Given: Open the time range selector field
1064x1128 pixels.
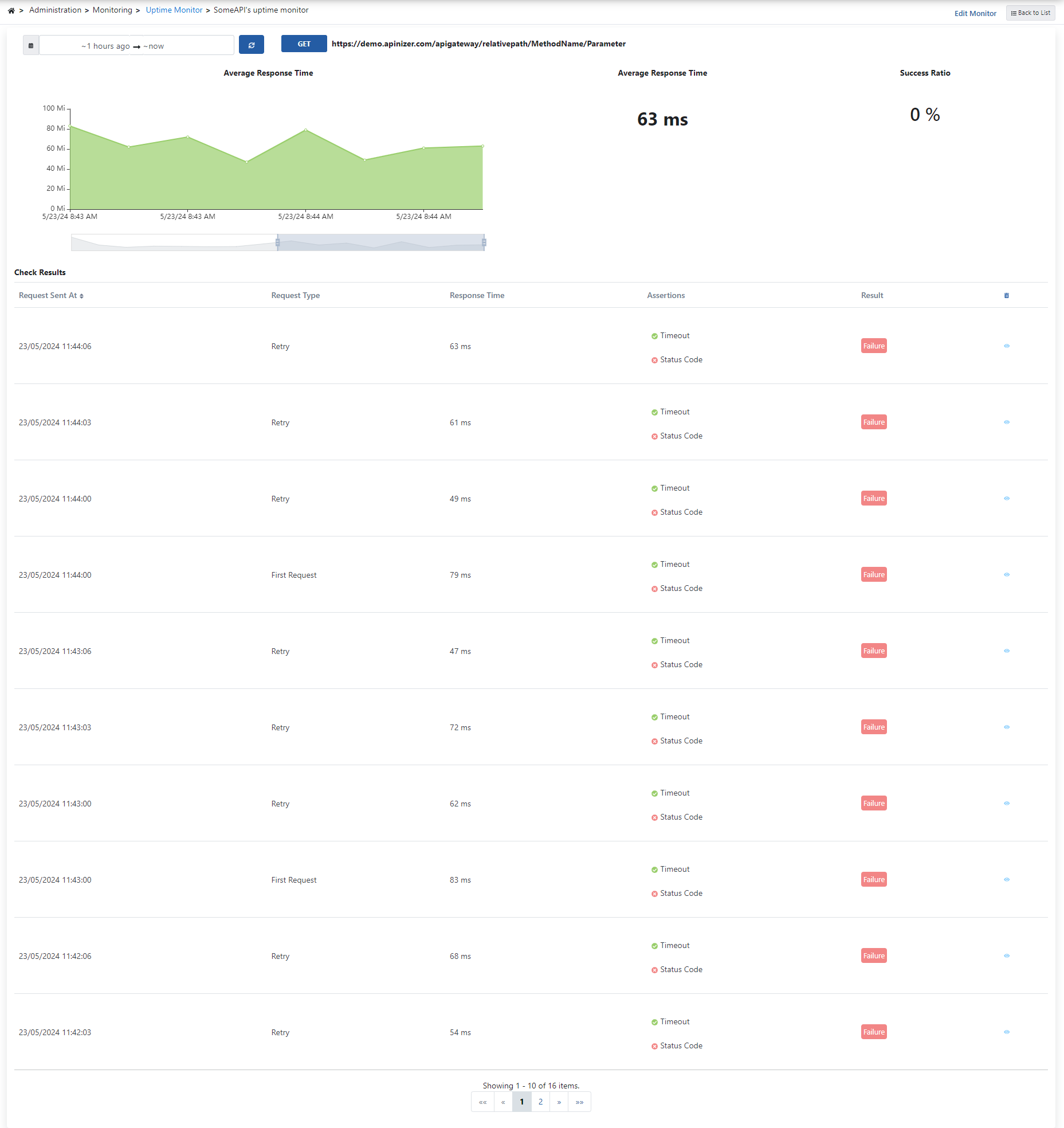Looking at the screenshot, I should (136, 45).
